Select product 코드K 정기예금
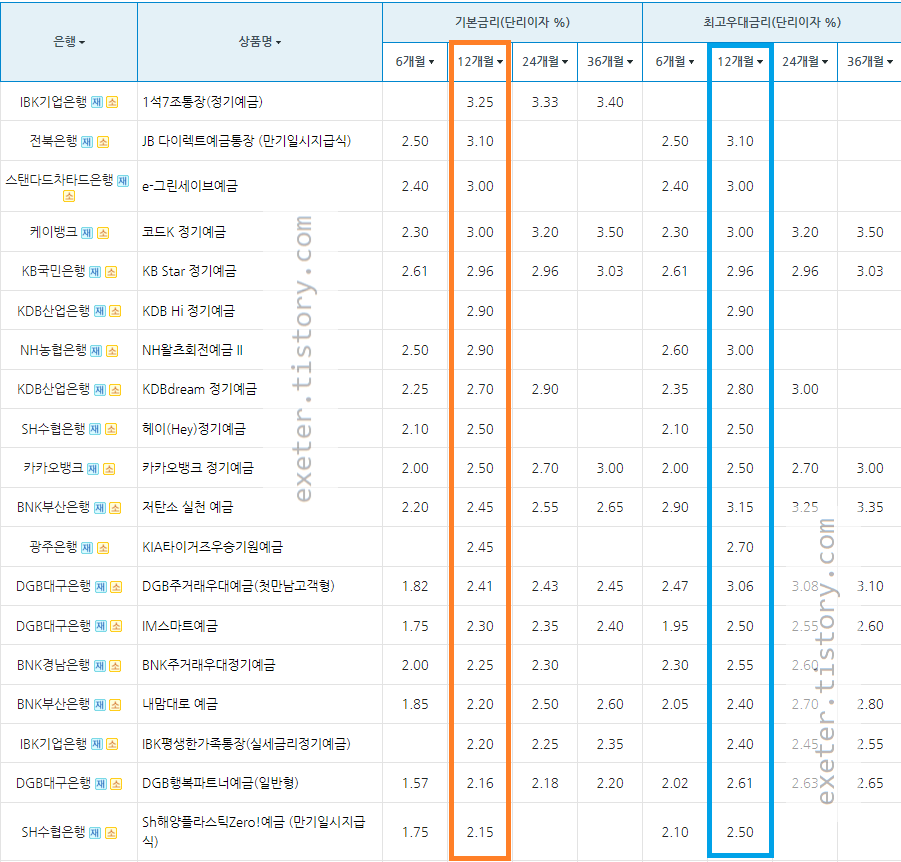The image size is (901, 862). point(184,232)
